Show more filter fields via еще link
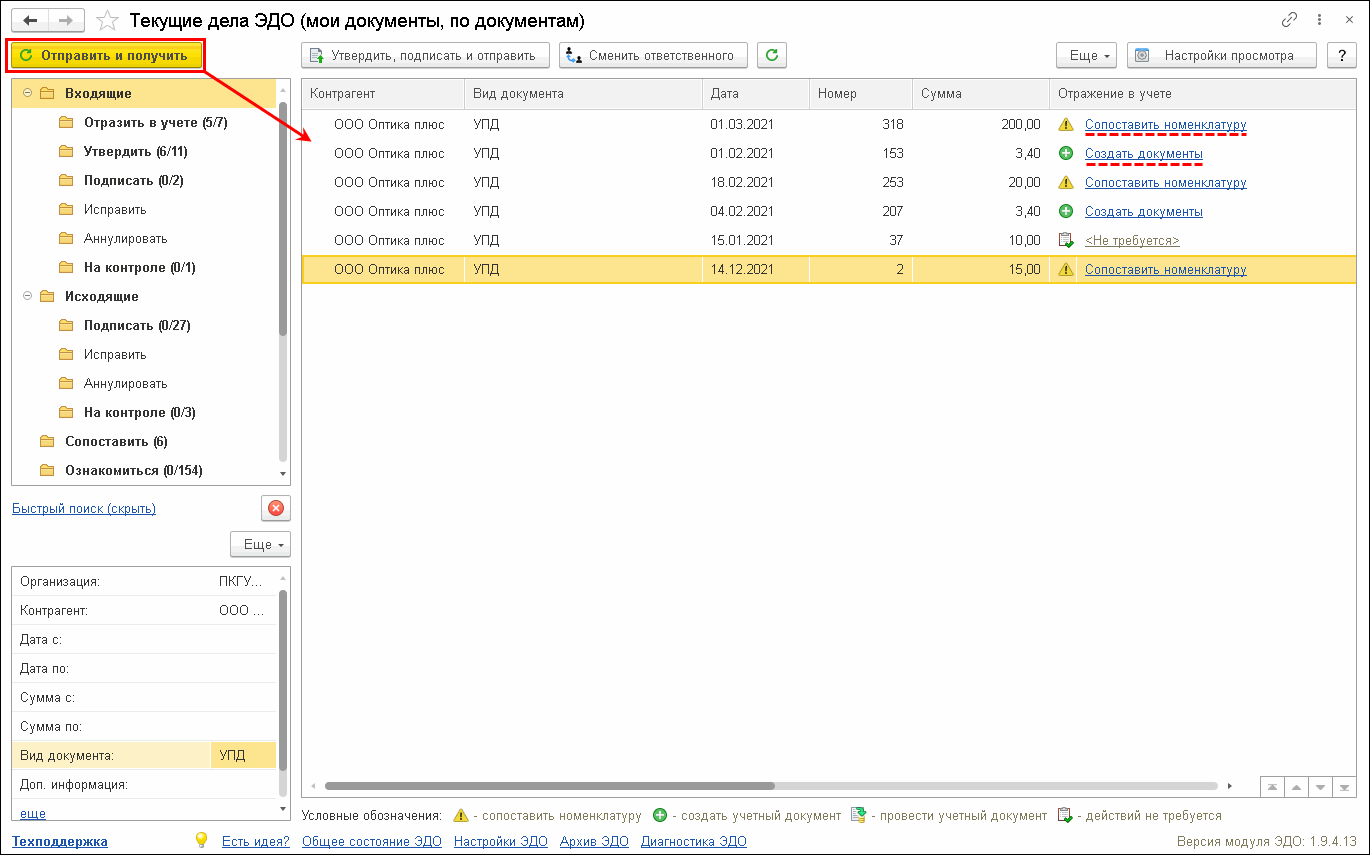This screenshot has width=1370, height=855. pyautogui.click(x=33, y=814)
